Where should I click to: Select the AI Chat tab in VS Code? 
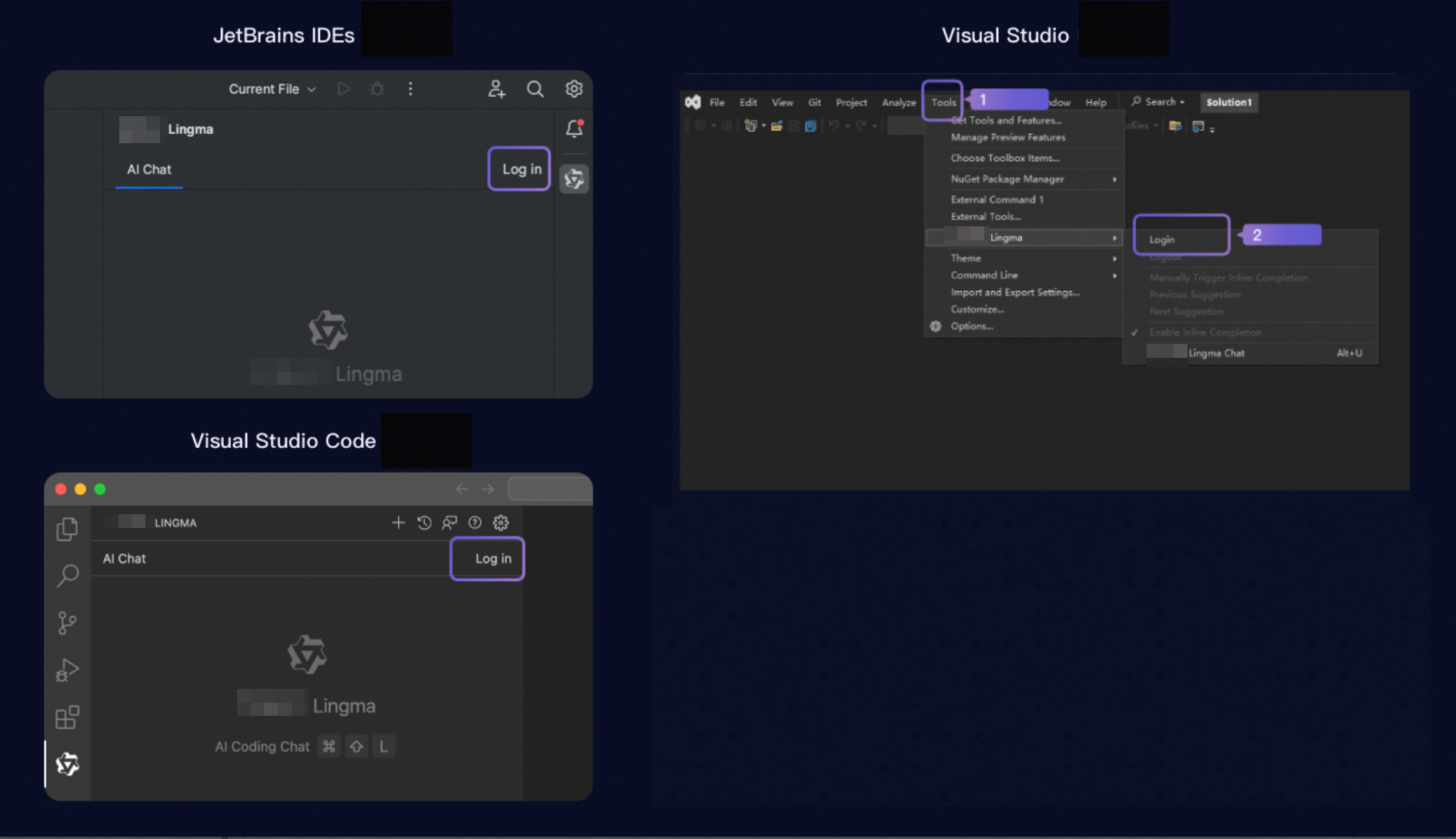125,559
